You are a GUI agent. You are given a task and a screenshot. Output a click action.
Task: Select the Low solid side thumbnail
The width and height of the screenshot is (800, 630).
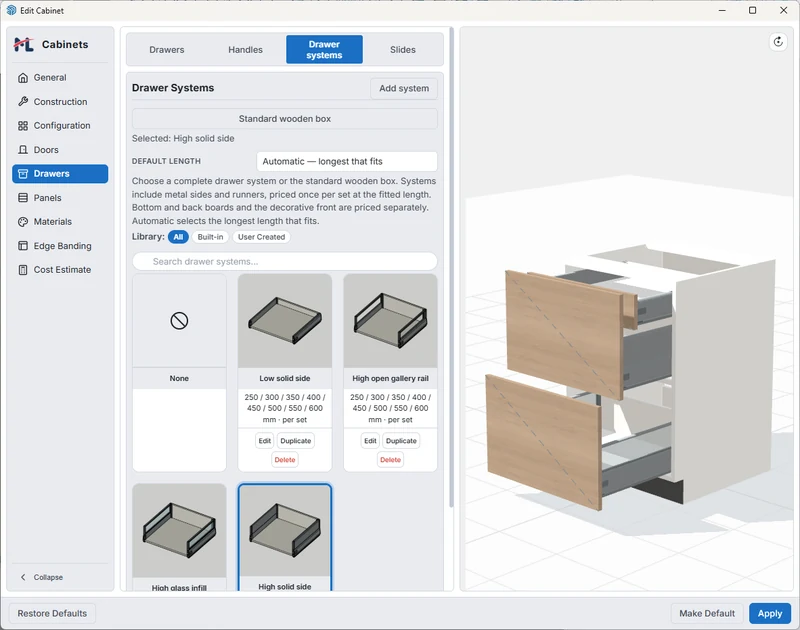coord(285,320)
